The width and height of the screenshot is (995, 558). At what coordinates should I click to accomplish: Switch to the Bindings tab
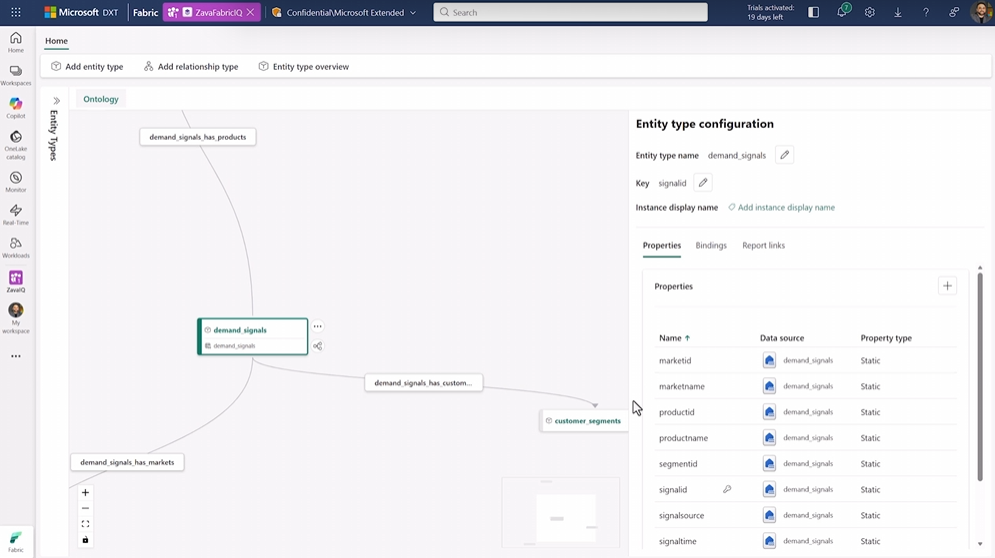pyautogui.click(x=711, y=245)
